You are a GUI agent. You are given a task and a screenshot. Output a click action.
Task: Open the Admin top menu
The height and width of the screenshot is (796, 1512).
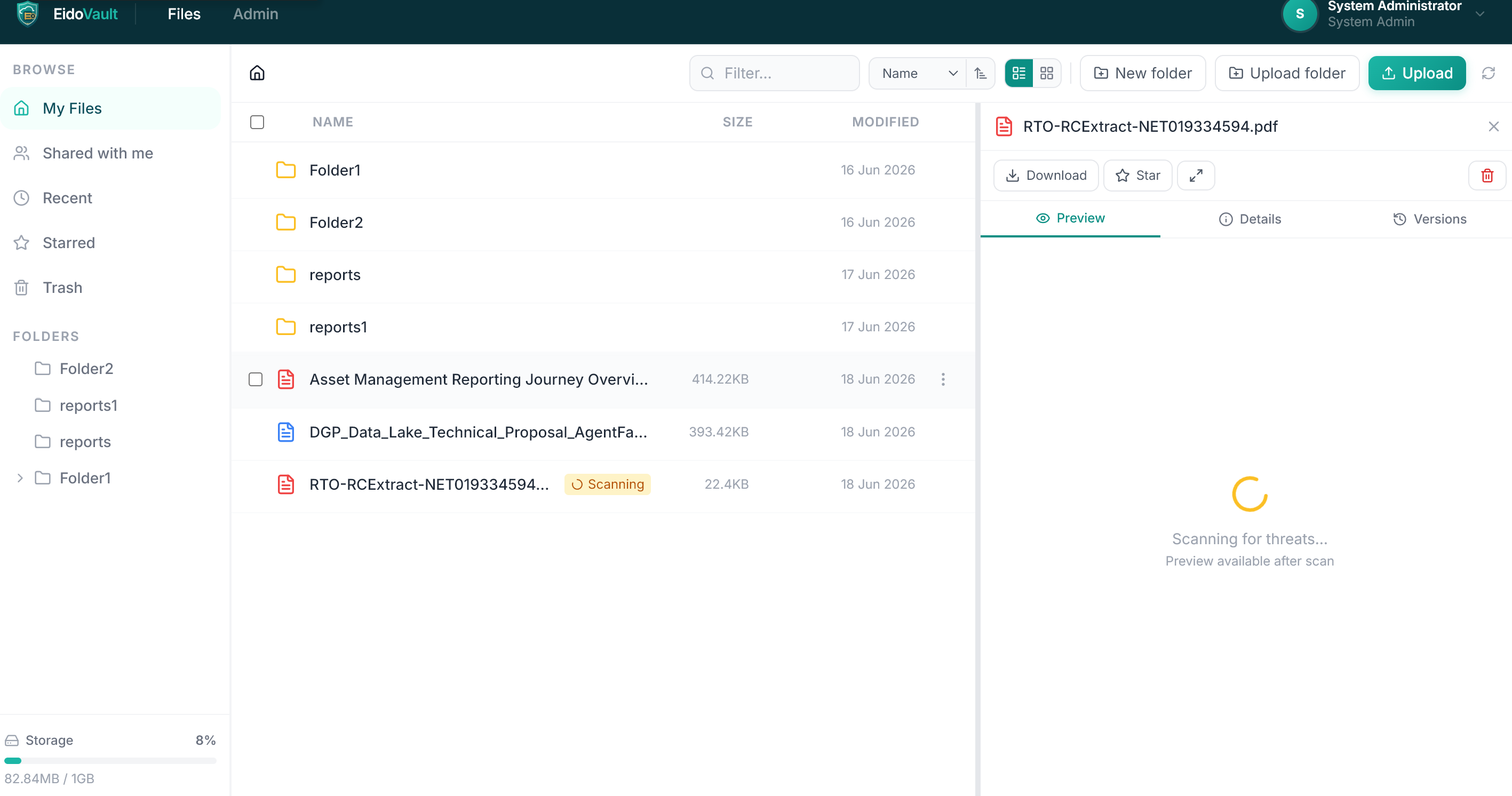pyautogui.click(x=256, y=13)
